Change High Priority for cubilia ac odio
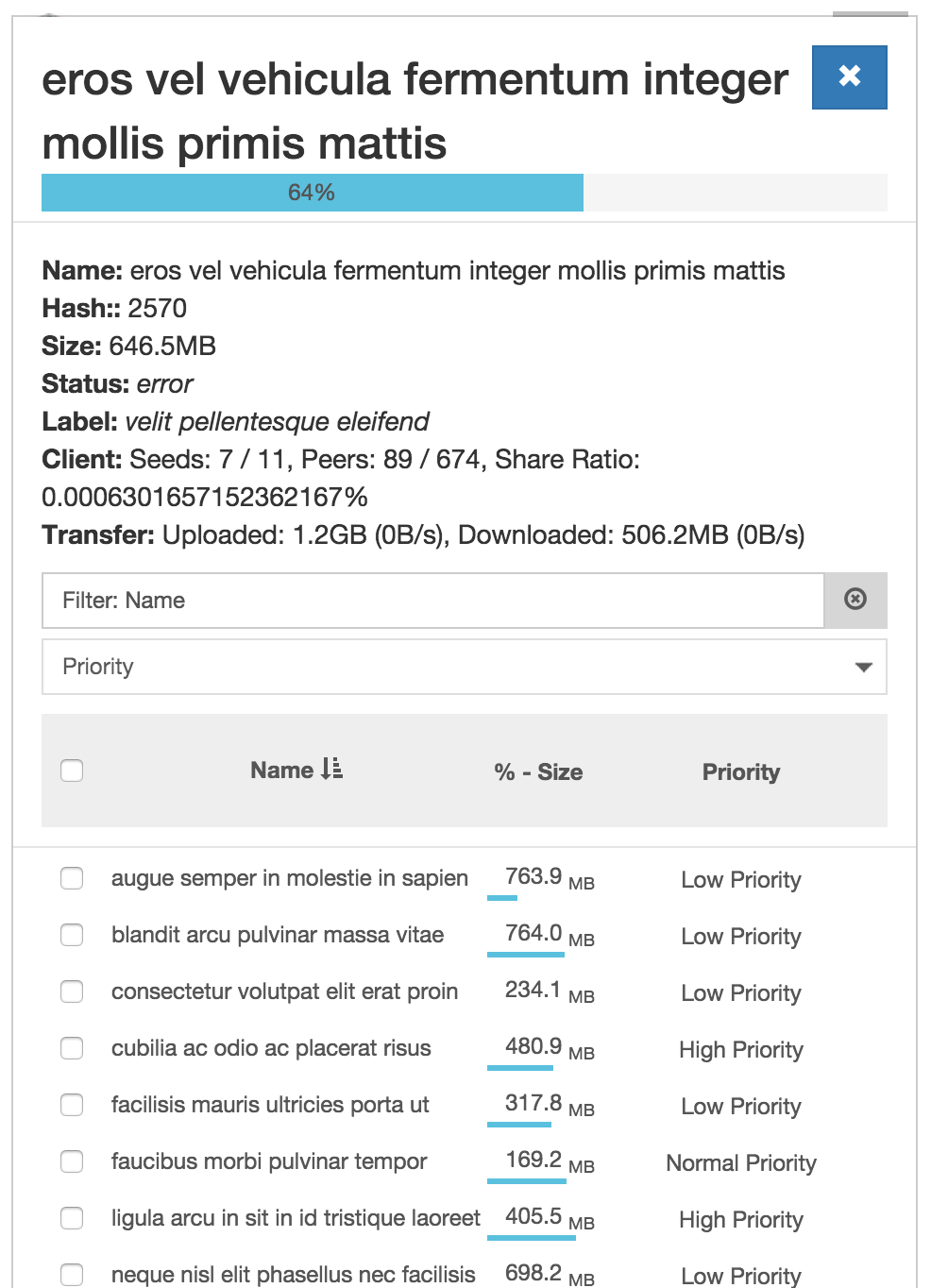Viewport: 931px width, 1288px height. pos(741,1049)
